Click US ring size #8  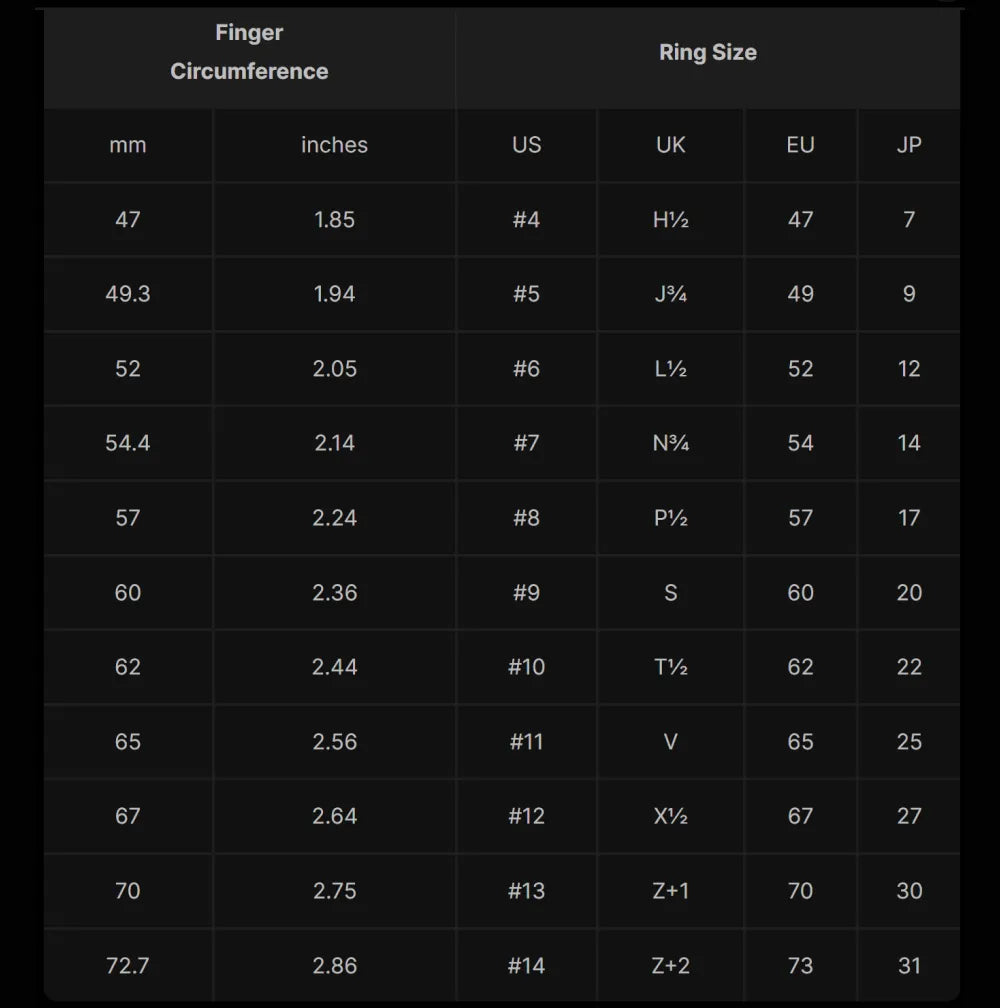[526, 518]
